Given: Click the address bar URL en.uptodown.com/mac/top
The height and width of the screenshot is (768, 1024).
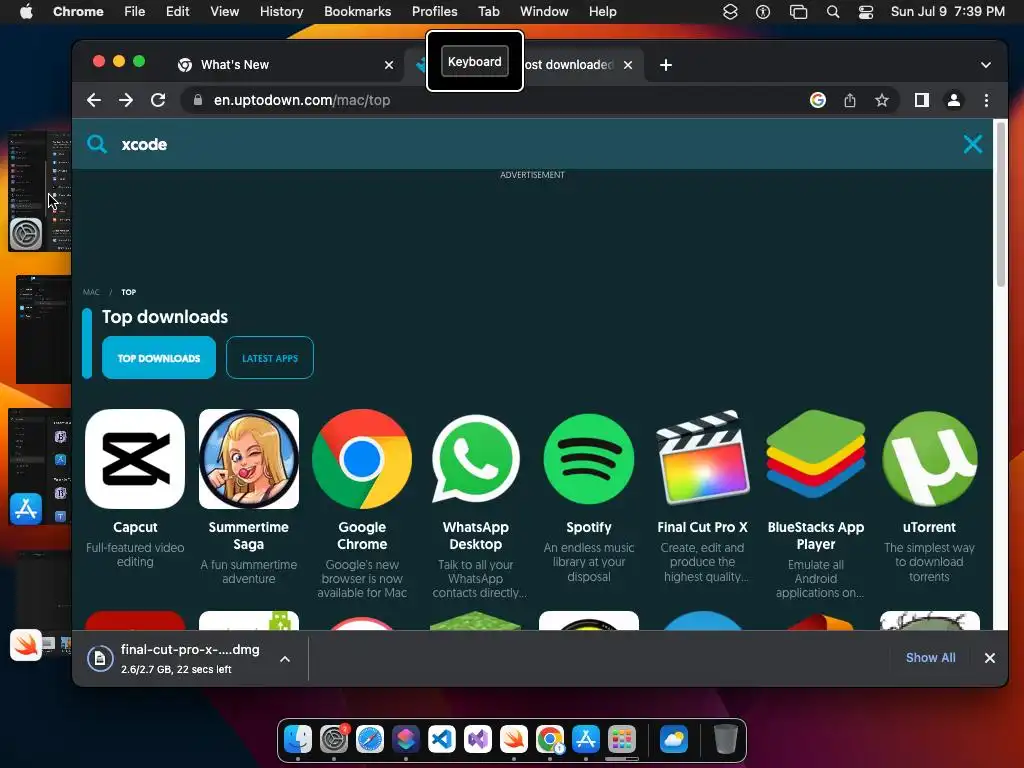Looking at the screenshot, I should 302,100.
